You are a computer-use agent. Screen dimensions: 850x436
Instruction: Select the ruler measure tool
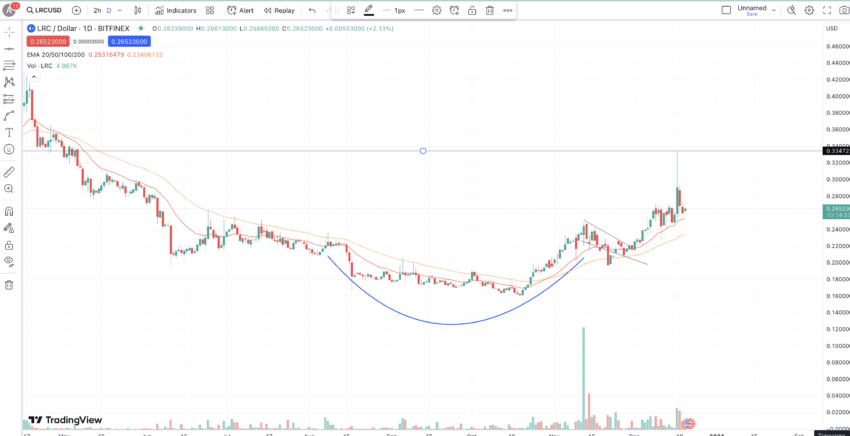click(x=9, y=172)
